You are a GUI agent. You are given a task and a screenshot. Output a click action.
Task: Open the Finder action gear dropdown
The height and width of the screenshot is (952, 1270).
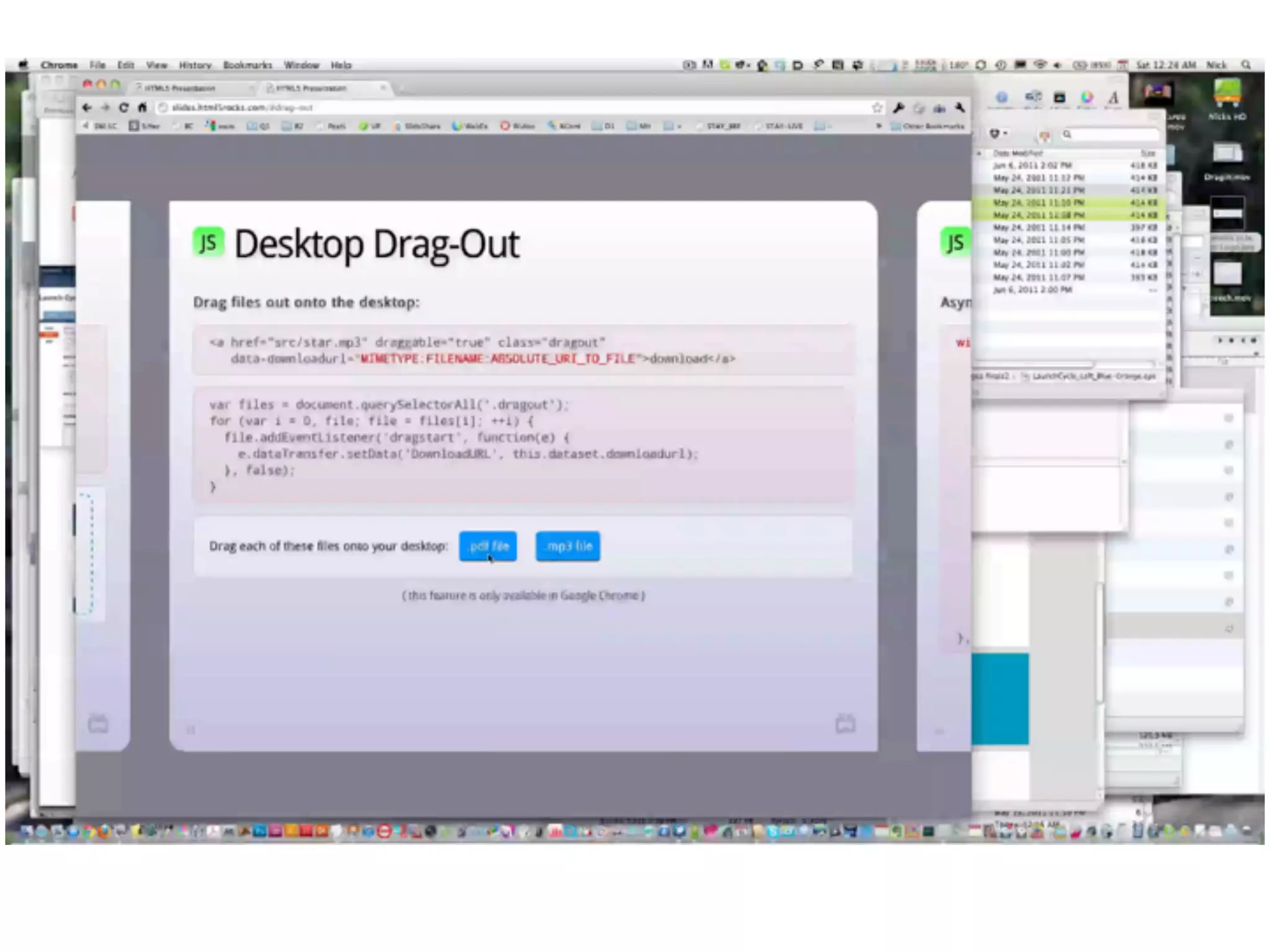tap(998, 134)
